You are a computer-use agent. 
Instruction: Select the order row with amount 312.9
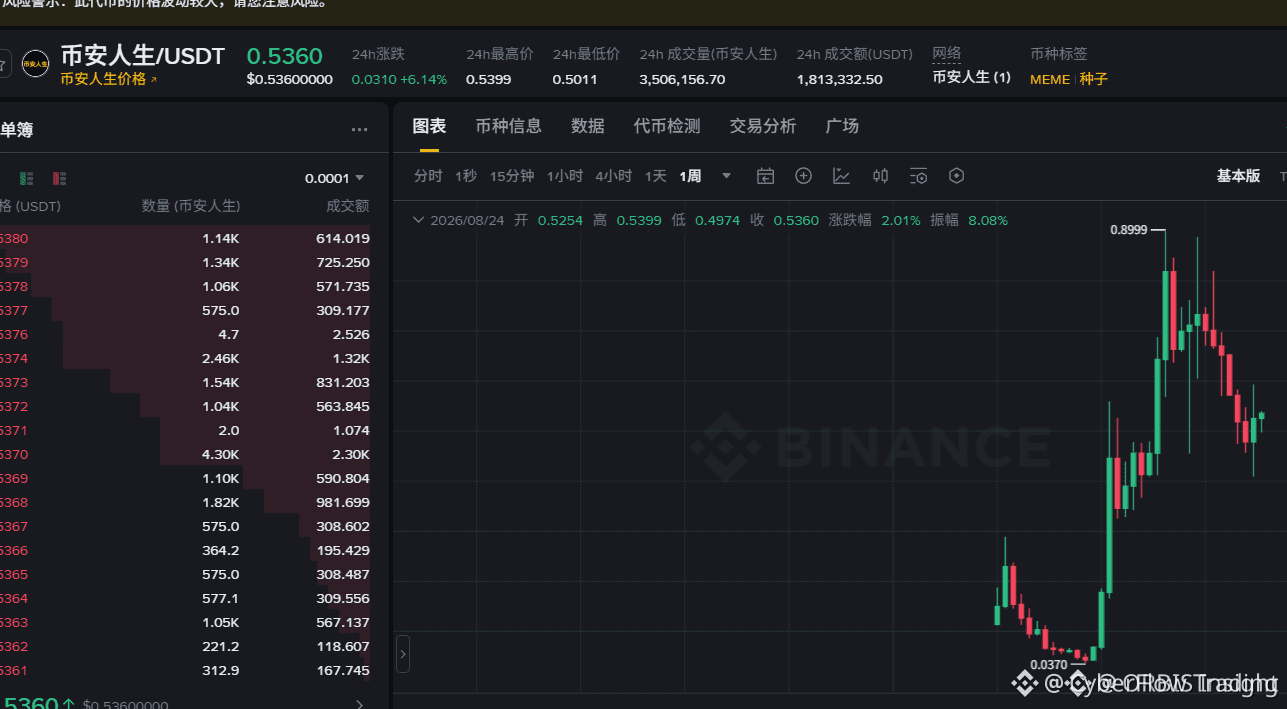pyautogui.click(x=185, y=670)
